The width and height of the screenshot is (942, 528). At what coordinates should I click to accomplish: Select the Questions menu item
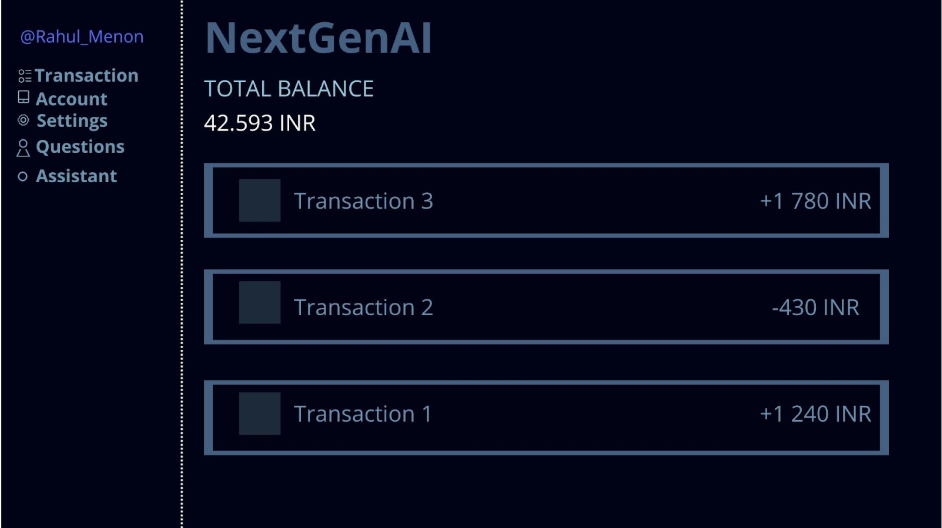pos(80,147)
